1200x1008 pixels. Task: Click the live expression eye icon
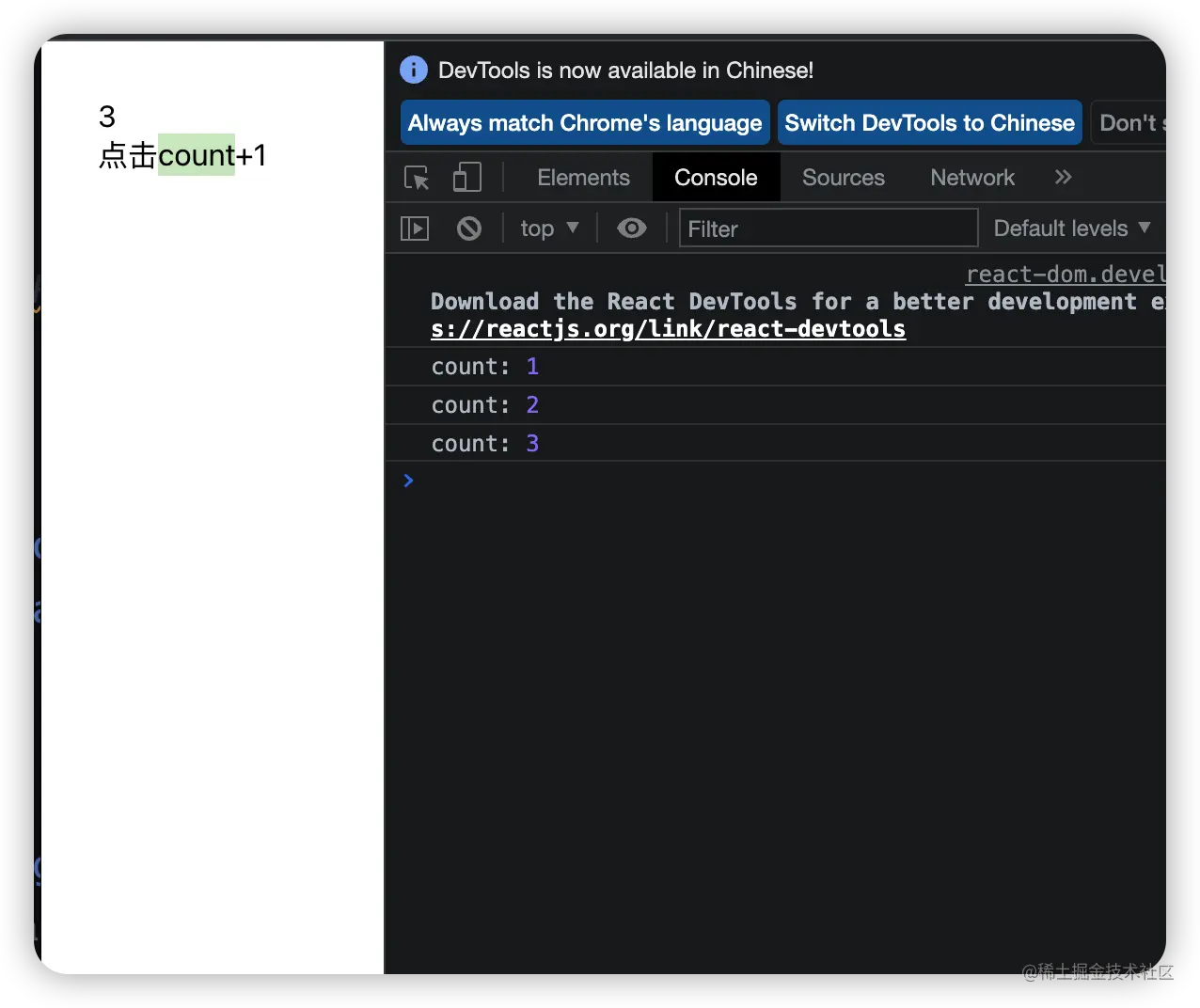point(632,228)
